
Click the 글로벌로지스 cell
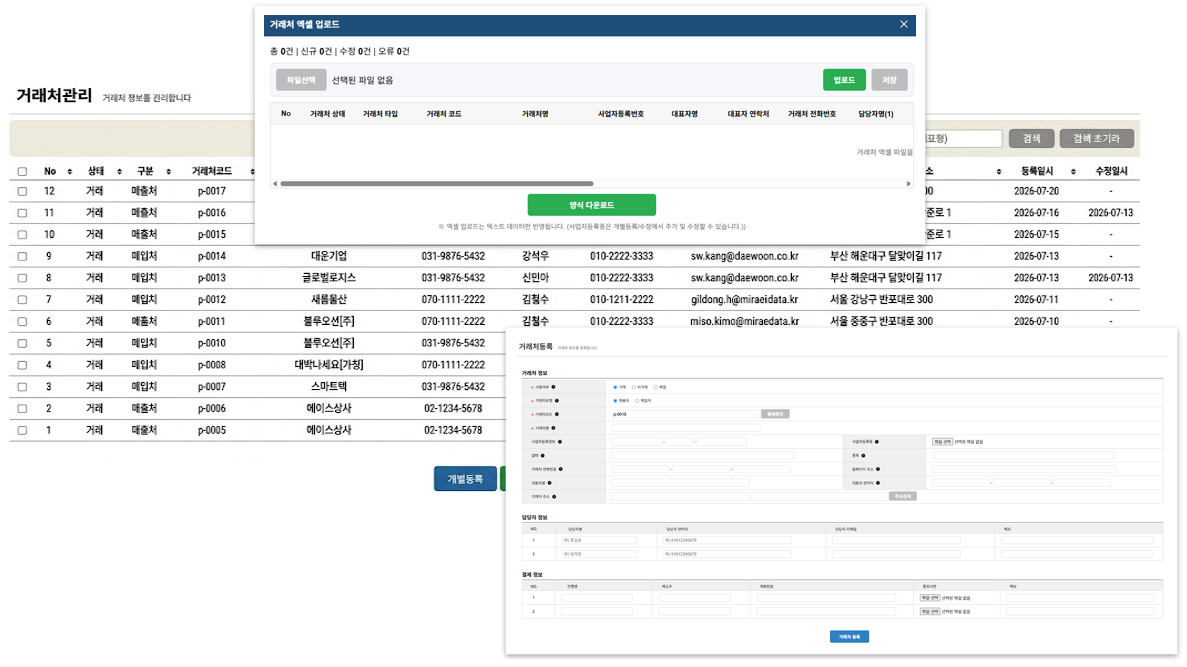coord(329,279)
